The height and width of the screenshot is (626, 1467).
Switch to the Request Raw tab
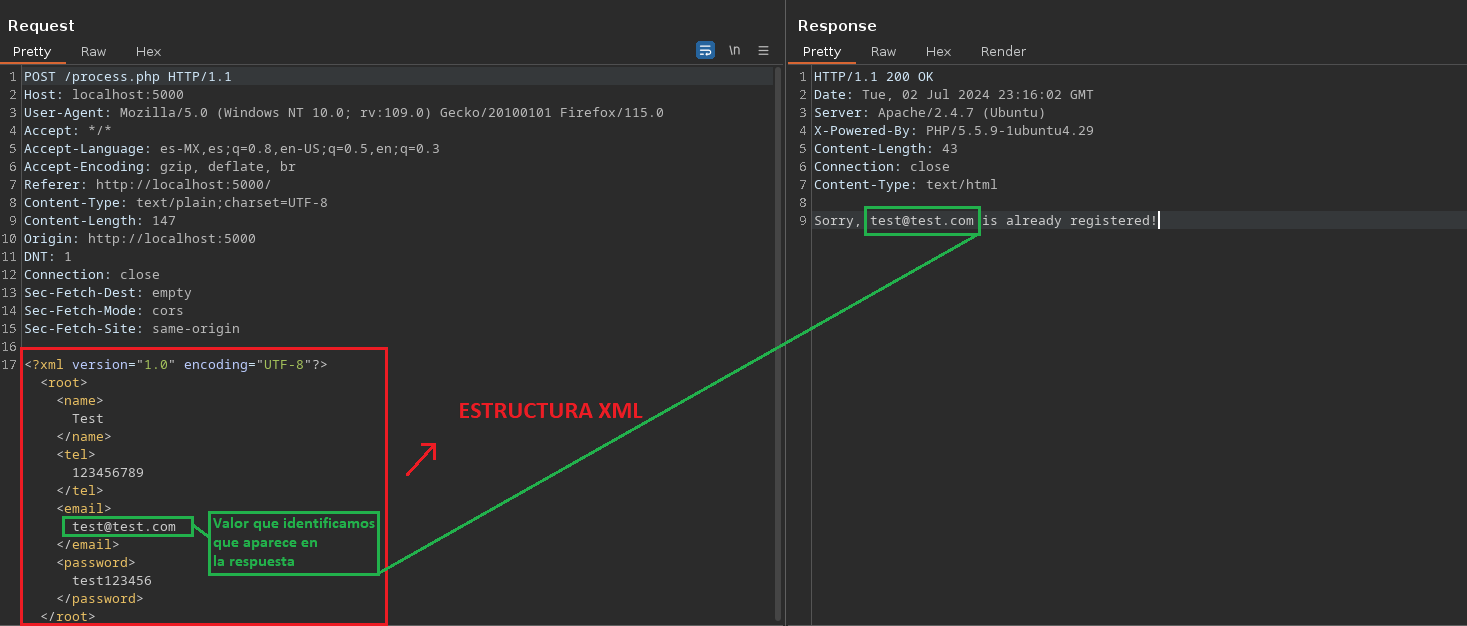tap(93, 52)
